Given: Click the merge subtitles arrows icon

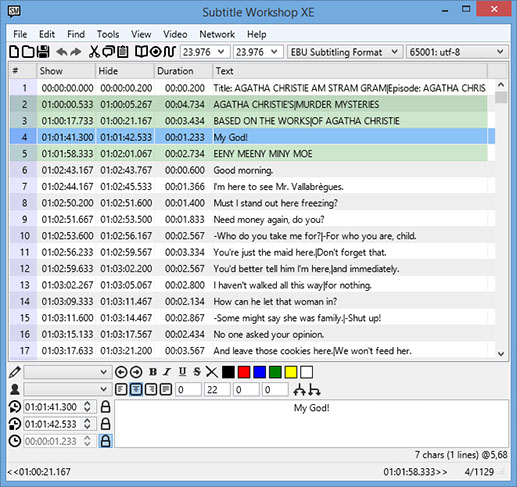Looking at the screenshot, I should pyautogui.click(x=299, y=389).
